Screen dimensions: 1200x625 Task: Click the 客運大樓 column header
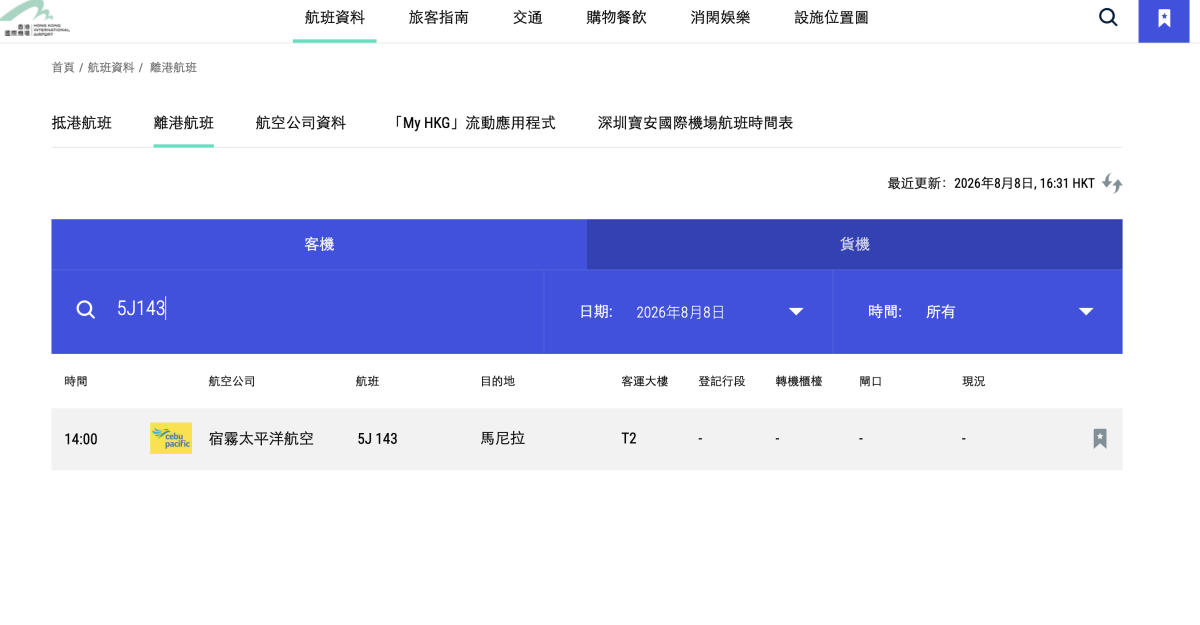pyautogui.click(x=645, y=381)
